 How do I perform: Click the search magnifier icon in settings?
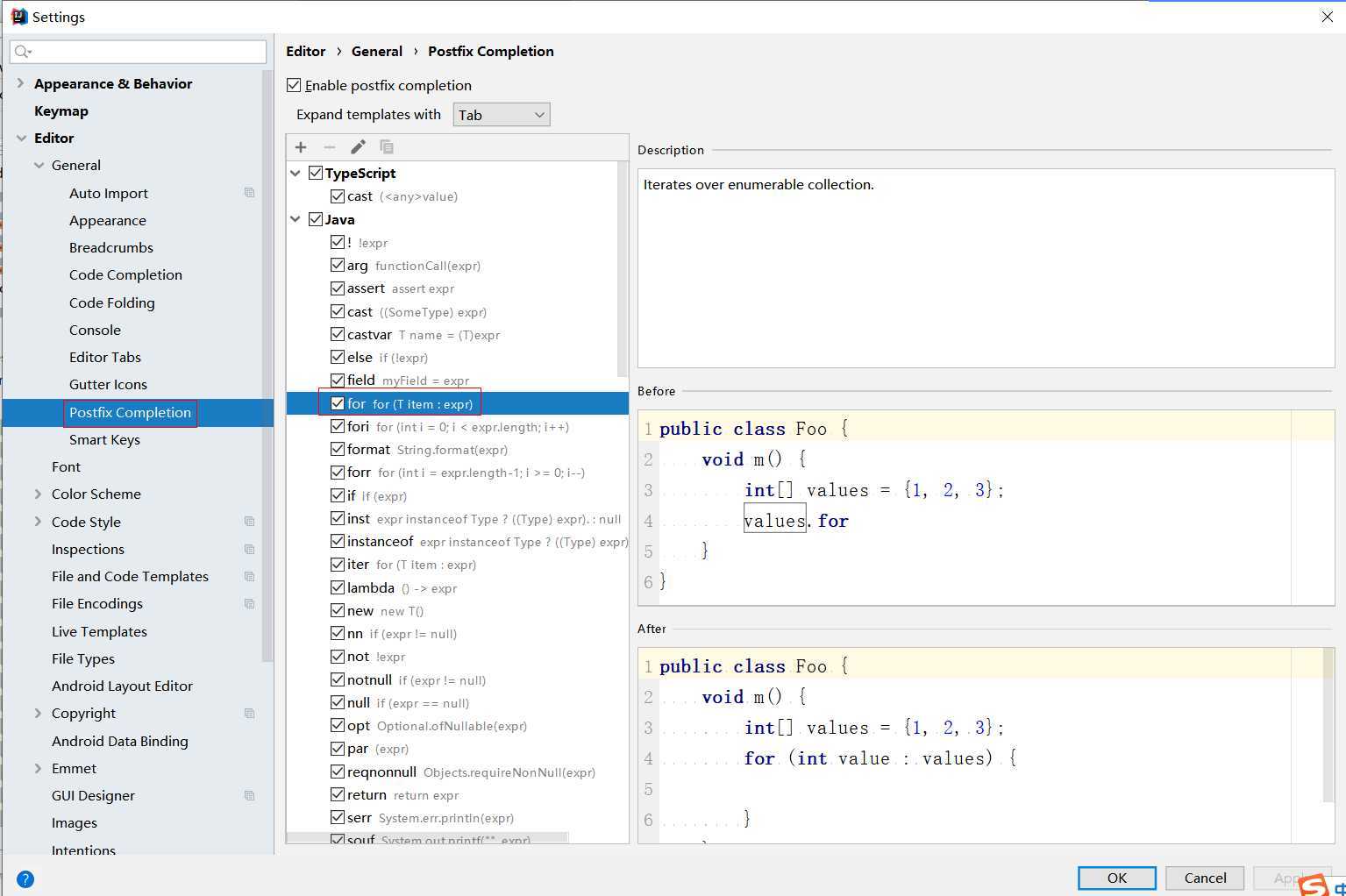point(22,53)
